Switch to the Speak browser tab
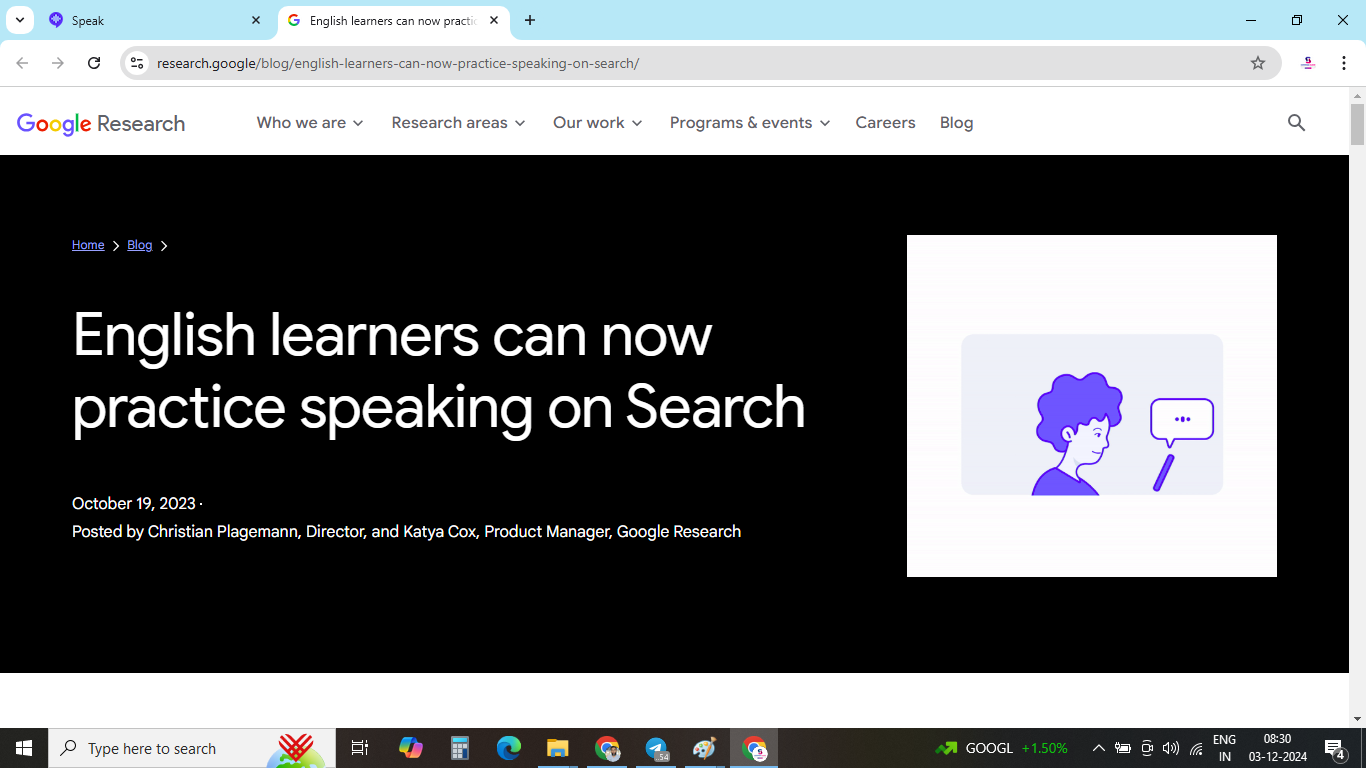The image size is (1366, 768). (155, 20)
